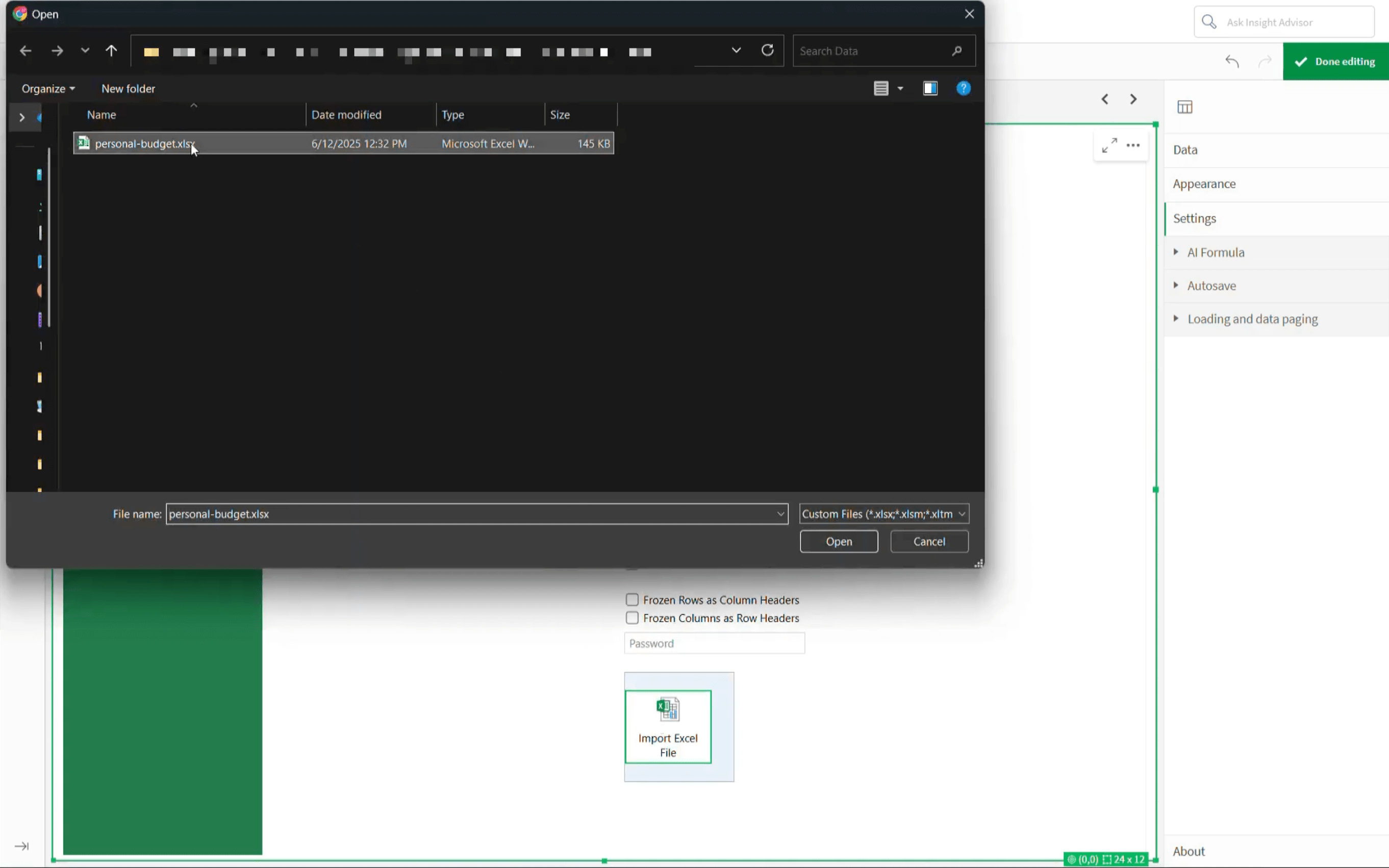Click the Done editing button
Screen dimensions: 1389x868
pos(1335,61)
